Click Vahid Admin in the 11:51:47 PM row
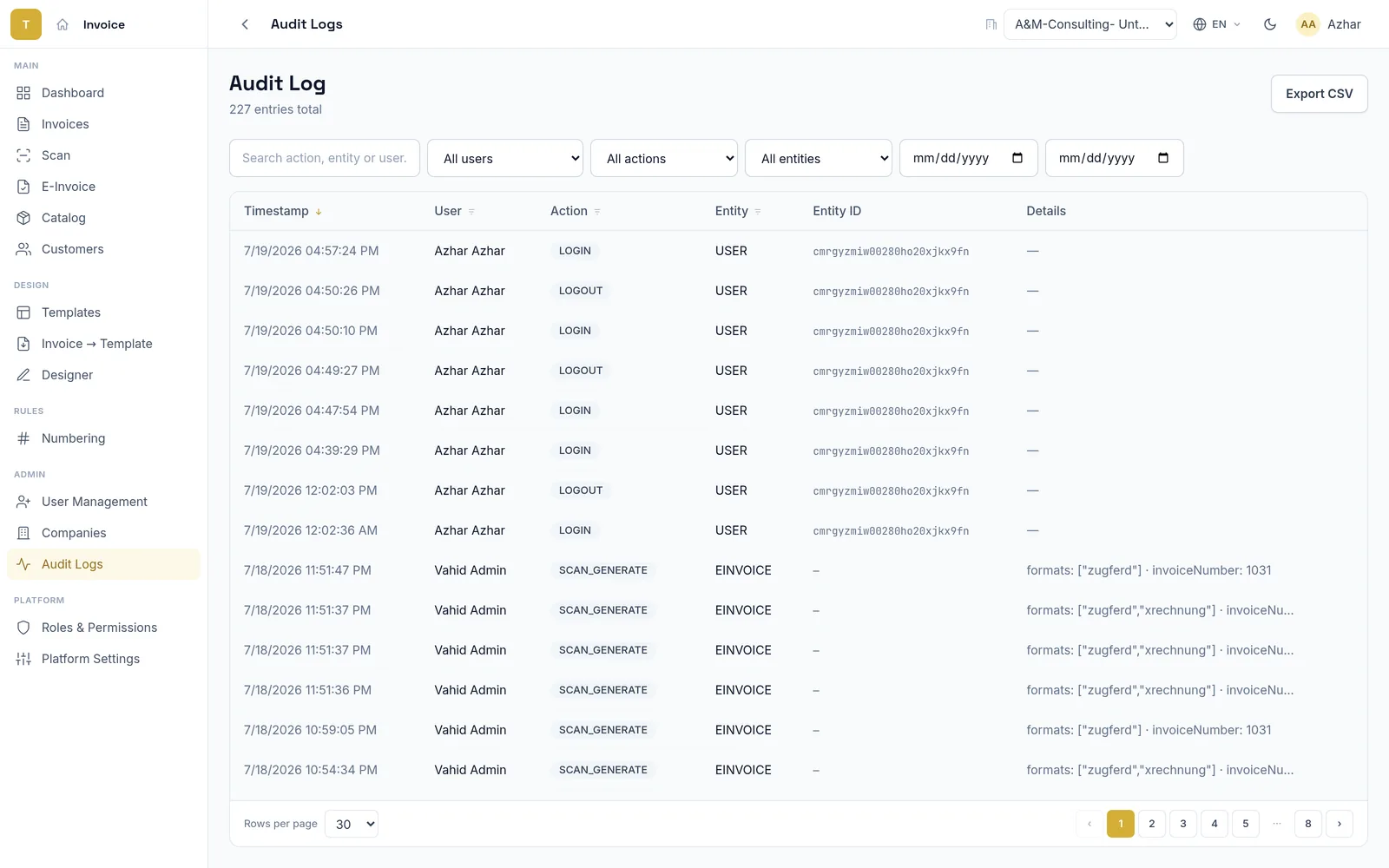Viewport: 1389px width, 868px height. [x=471, y=570]
